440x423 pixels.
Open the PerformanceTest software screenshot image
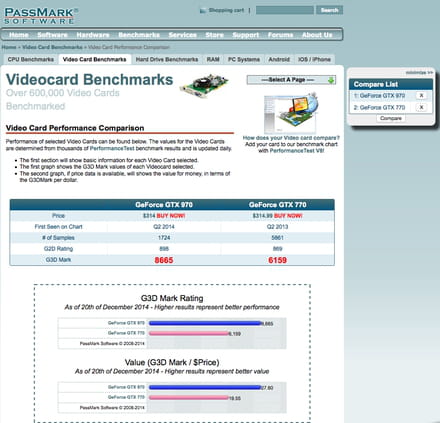[291, 113]
